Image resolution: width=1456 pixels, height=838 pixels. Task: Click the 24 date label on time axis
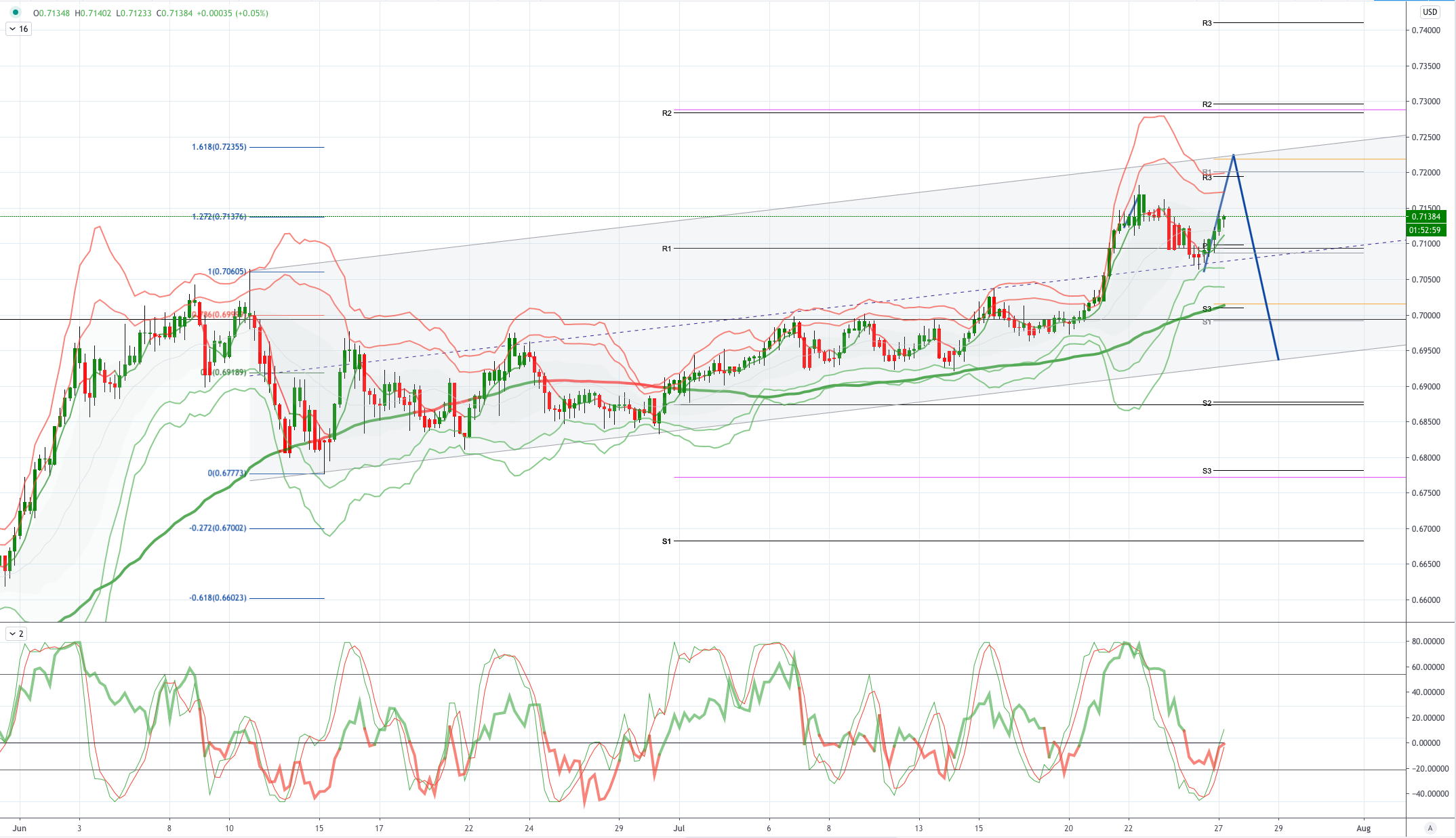click(529, 828)
